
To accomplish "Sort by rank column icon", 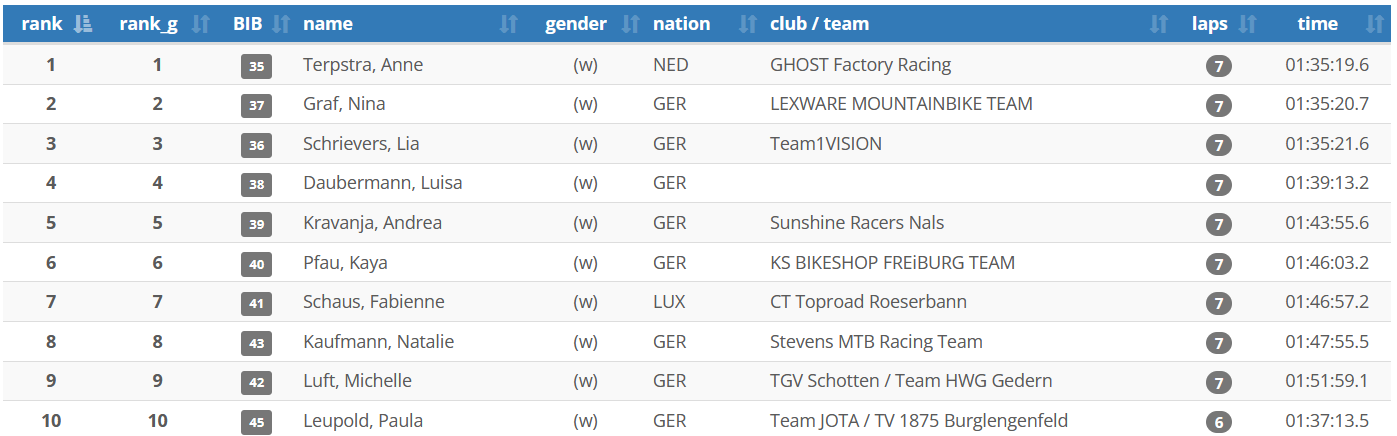I will pyautogui.click(x=83, y=24).
